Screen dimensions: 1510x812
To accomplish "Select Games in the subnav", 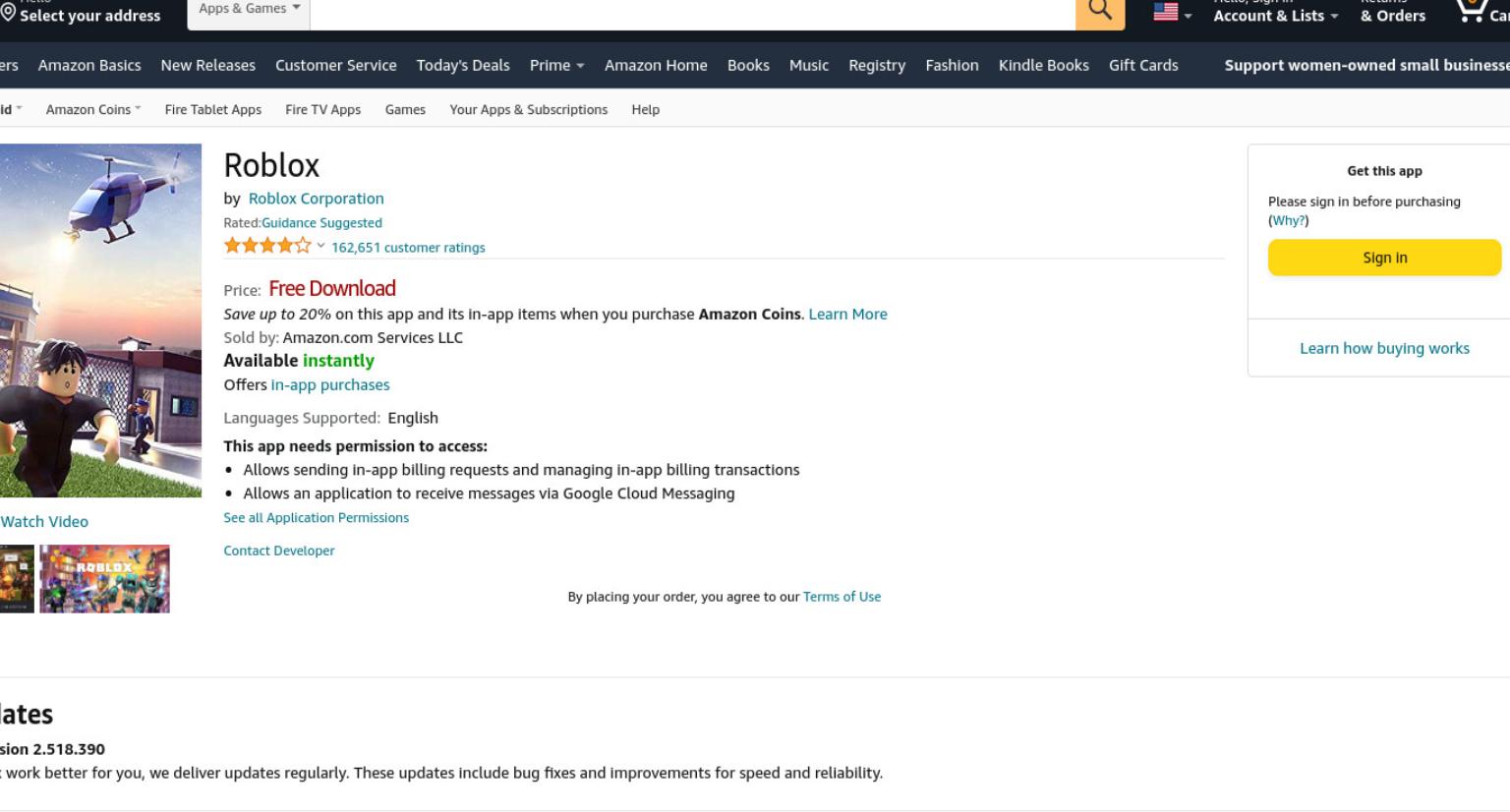I will 405,109.
